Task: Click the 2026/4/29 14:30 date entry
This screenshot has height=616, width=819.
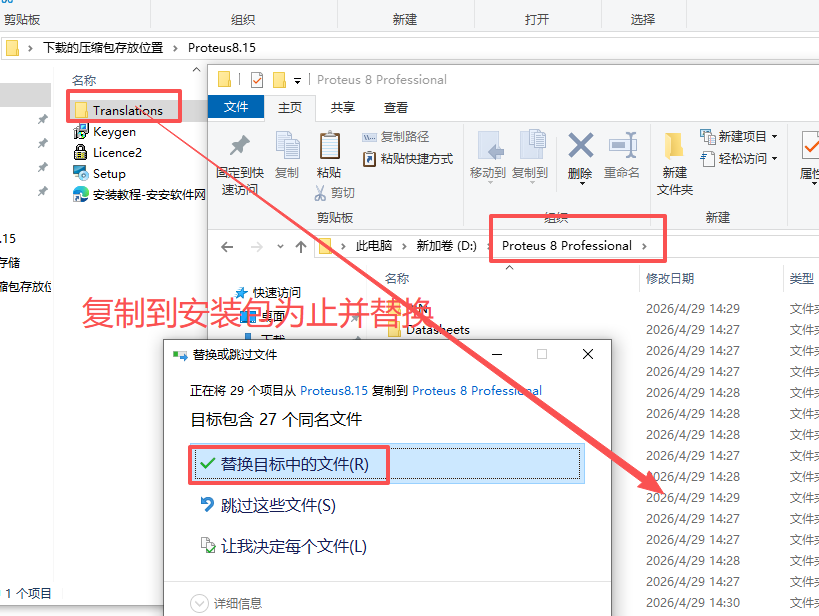Action: tap(693, 602)
